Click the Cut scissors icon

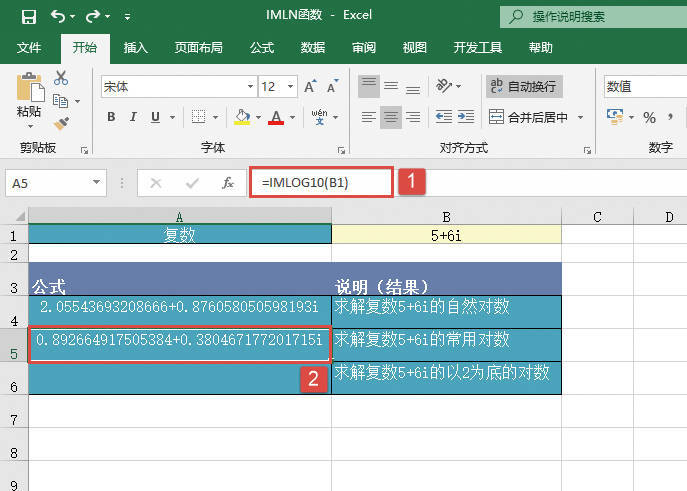click(61, 78)
